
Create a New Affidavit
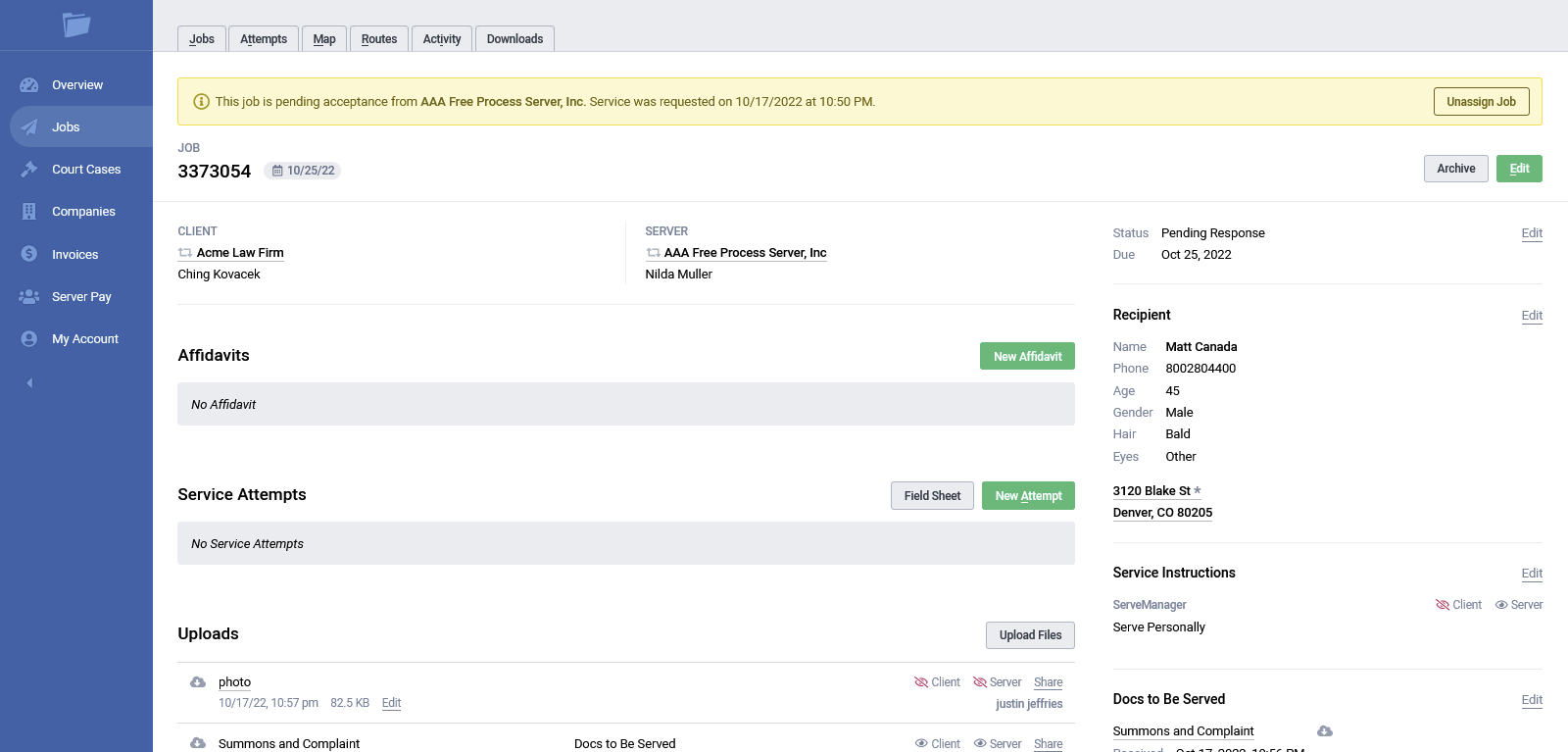point(1027,357)
